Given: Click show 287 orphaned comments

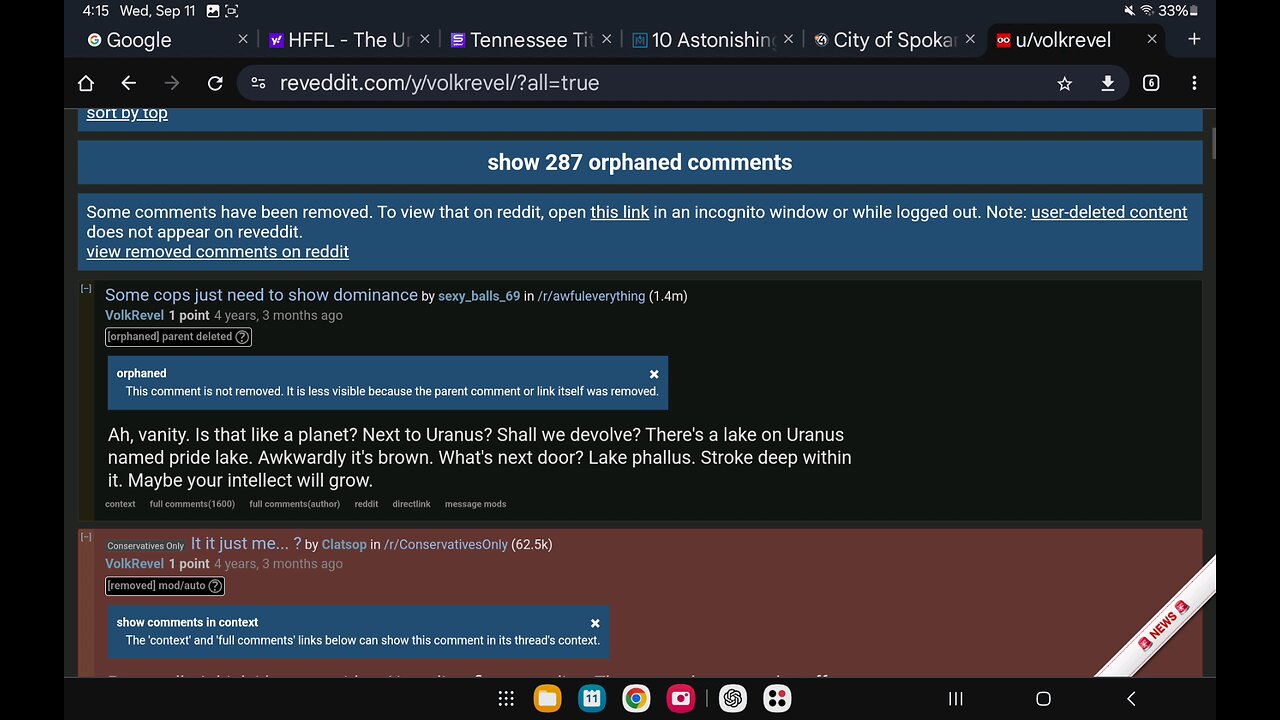Looking at the screenshot, I should [x=640, y=162].
